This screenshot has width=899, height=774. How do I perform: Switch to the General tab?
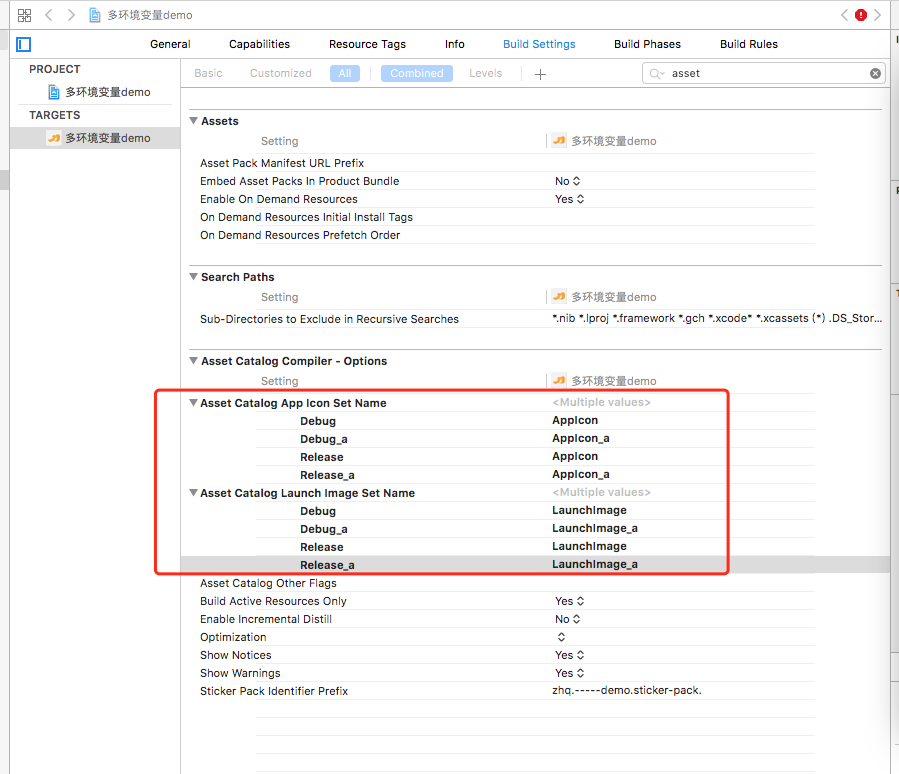coord(170,44)
